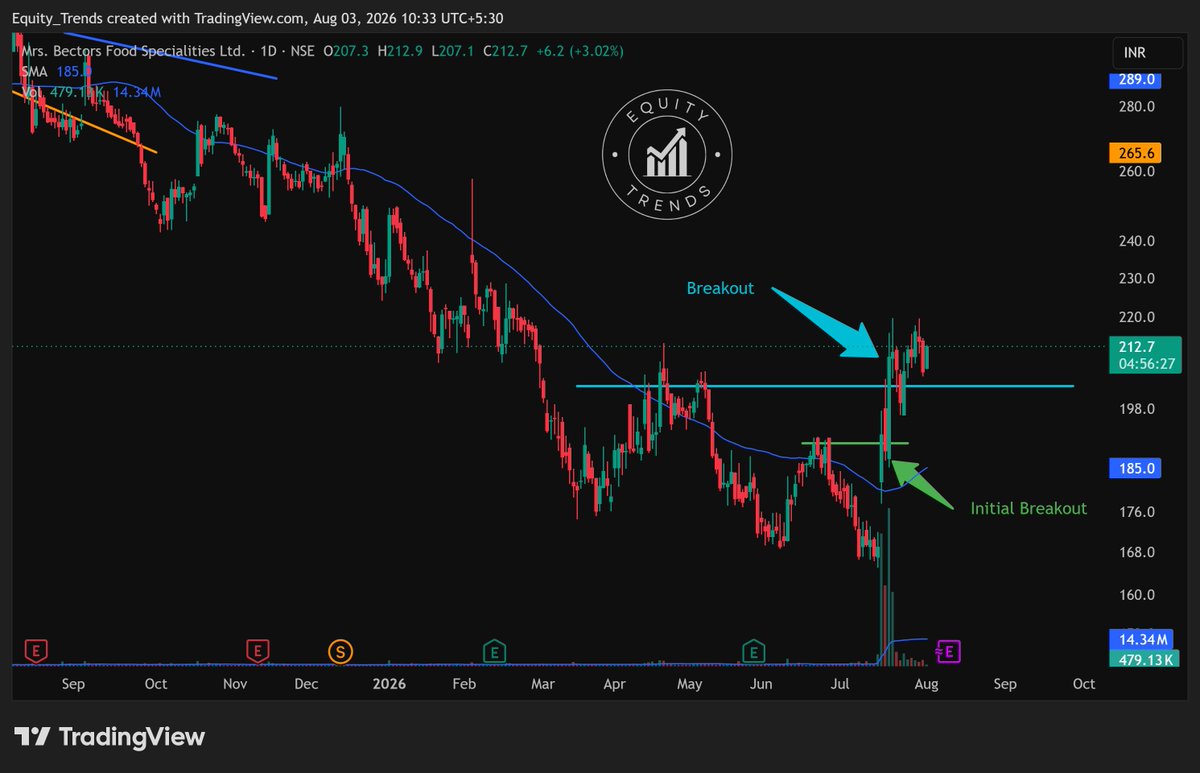This screenshot has height=773, width=1200.
Task: Click the Jun label on time axis
Action: tap(763, 684)
